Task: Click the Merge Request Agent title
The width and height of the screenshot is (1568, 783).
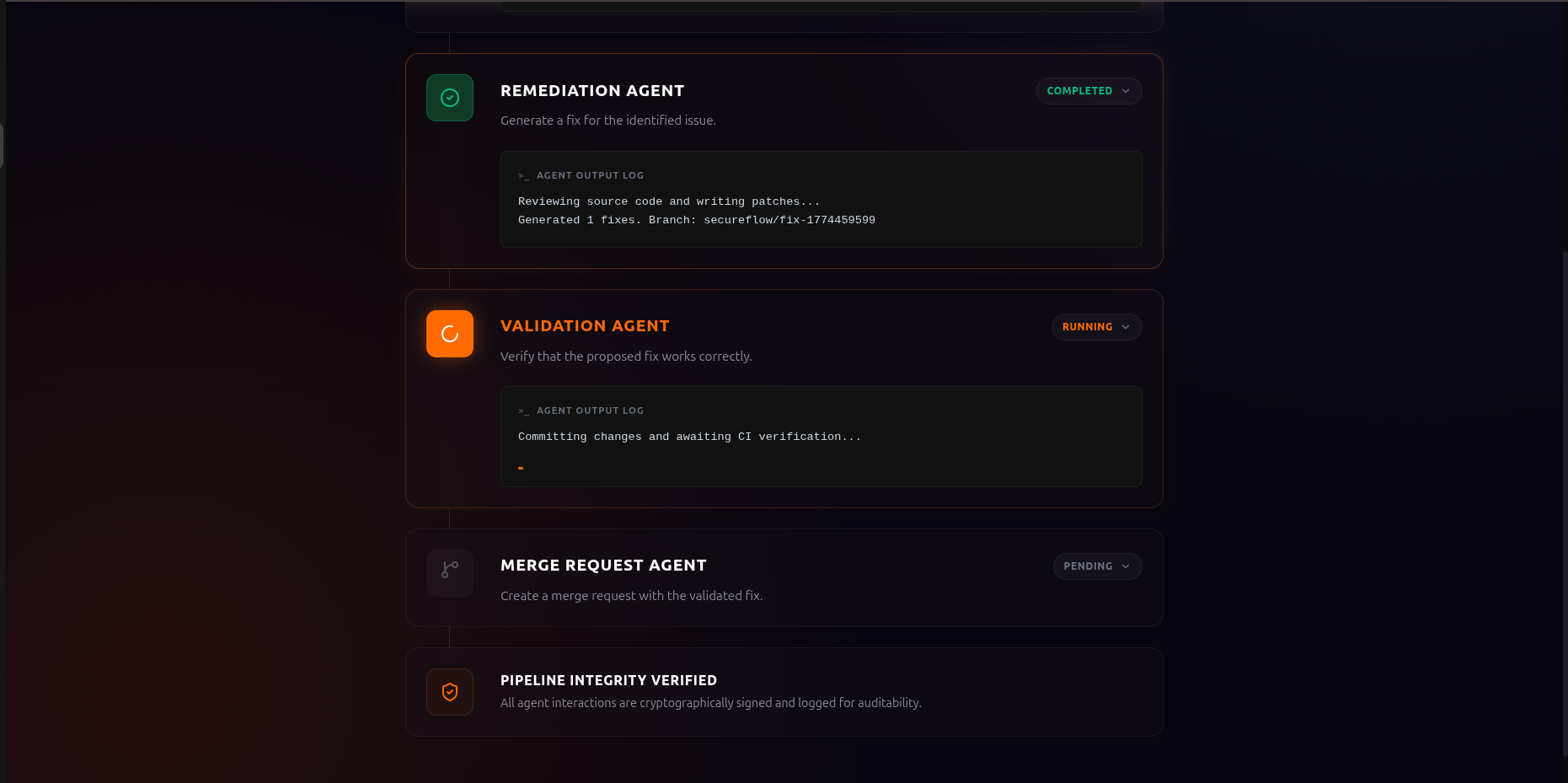Action: point(603,566)
